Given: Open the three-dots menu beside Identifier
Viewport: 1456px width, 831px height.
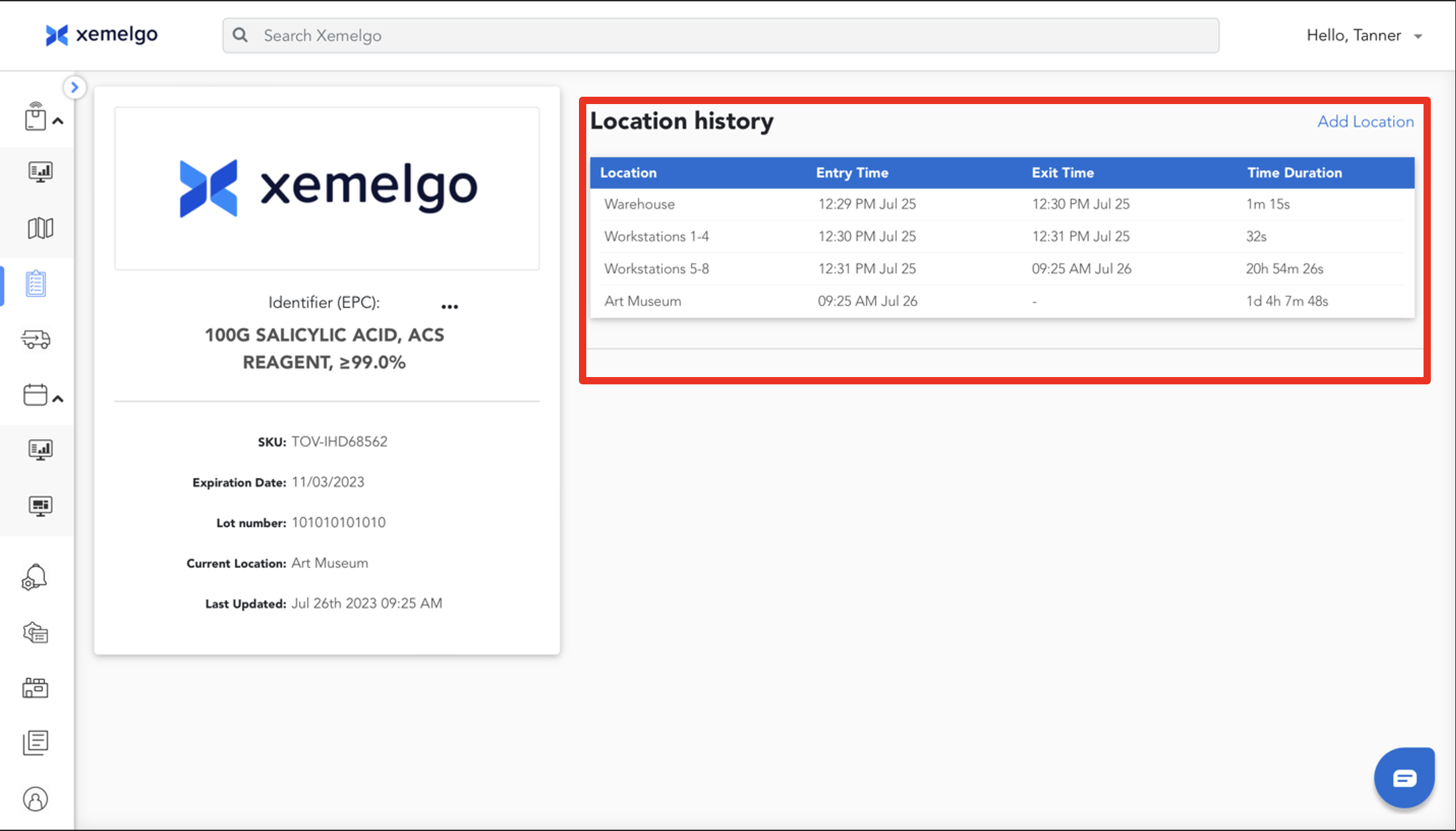Looking at the screenshot, I should coord(450,307).
